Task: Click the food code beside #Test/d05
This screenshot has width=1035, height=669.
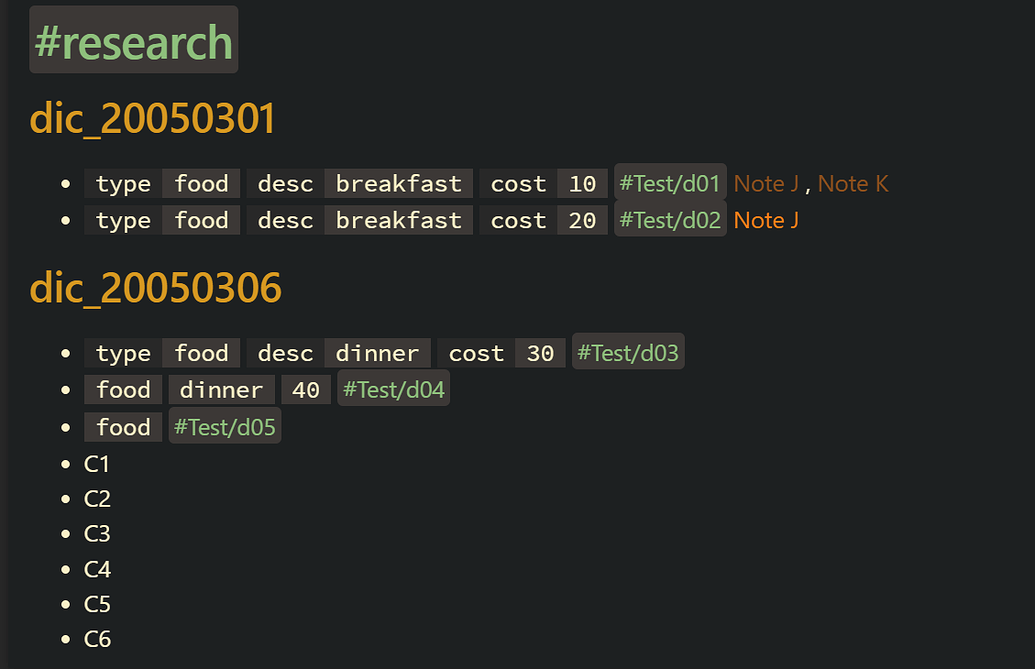Action: pos(123,427)
